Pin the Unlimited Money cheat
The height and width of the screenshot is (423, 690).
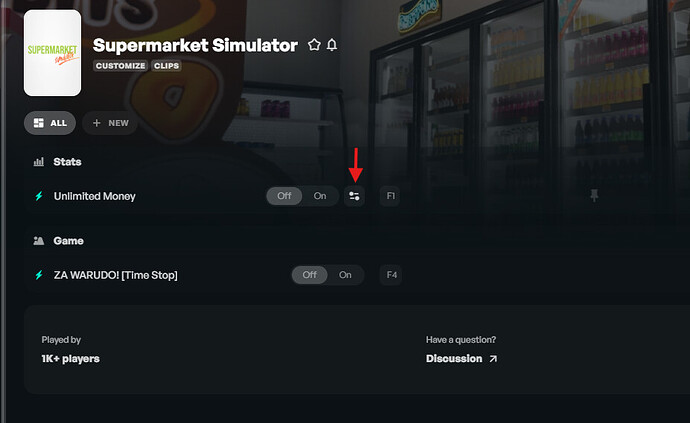(594, 195)
